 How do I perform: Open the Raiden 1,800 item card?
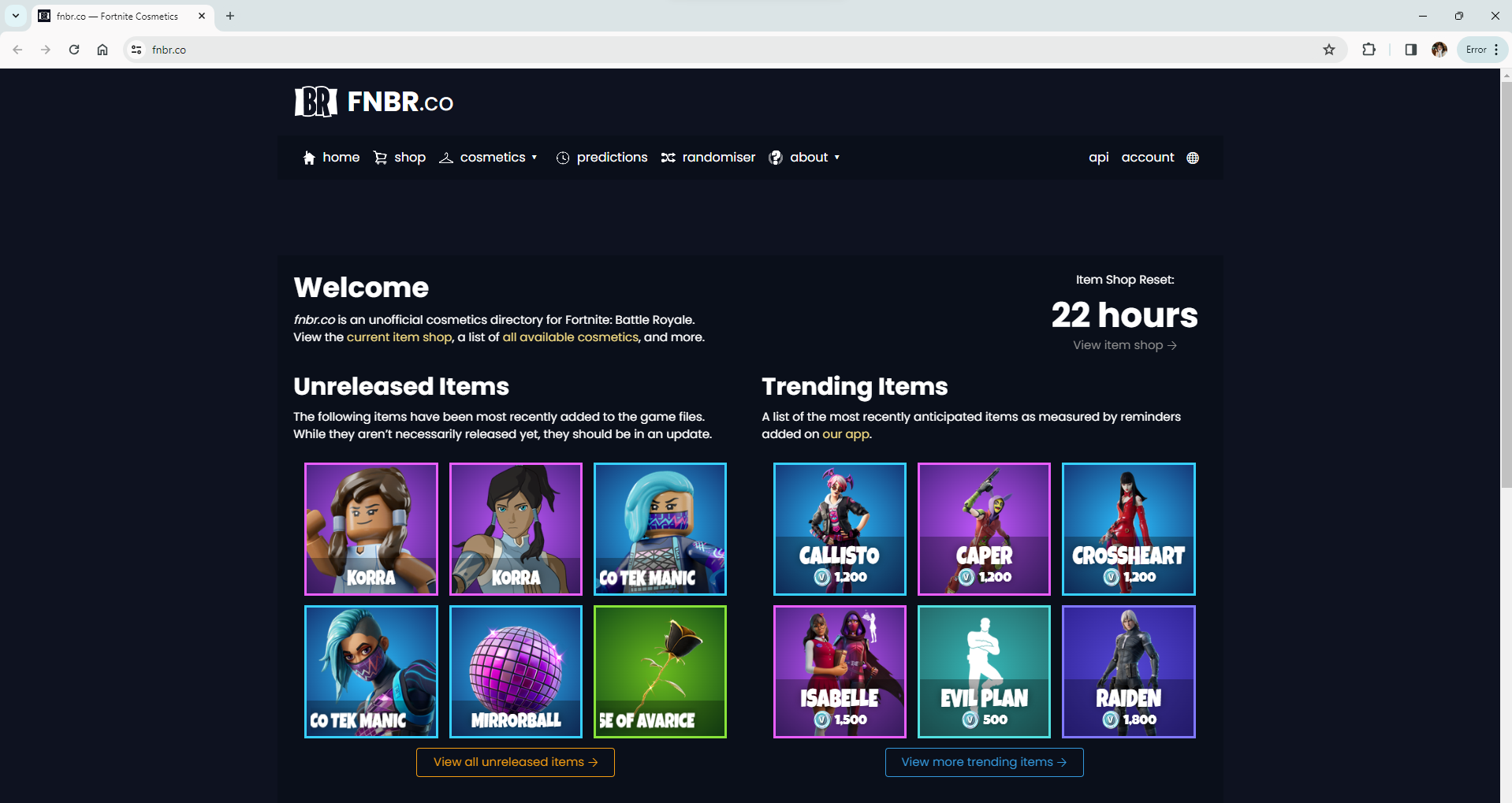coord(1129,671)
